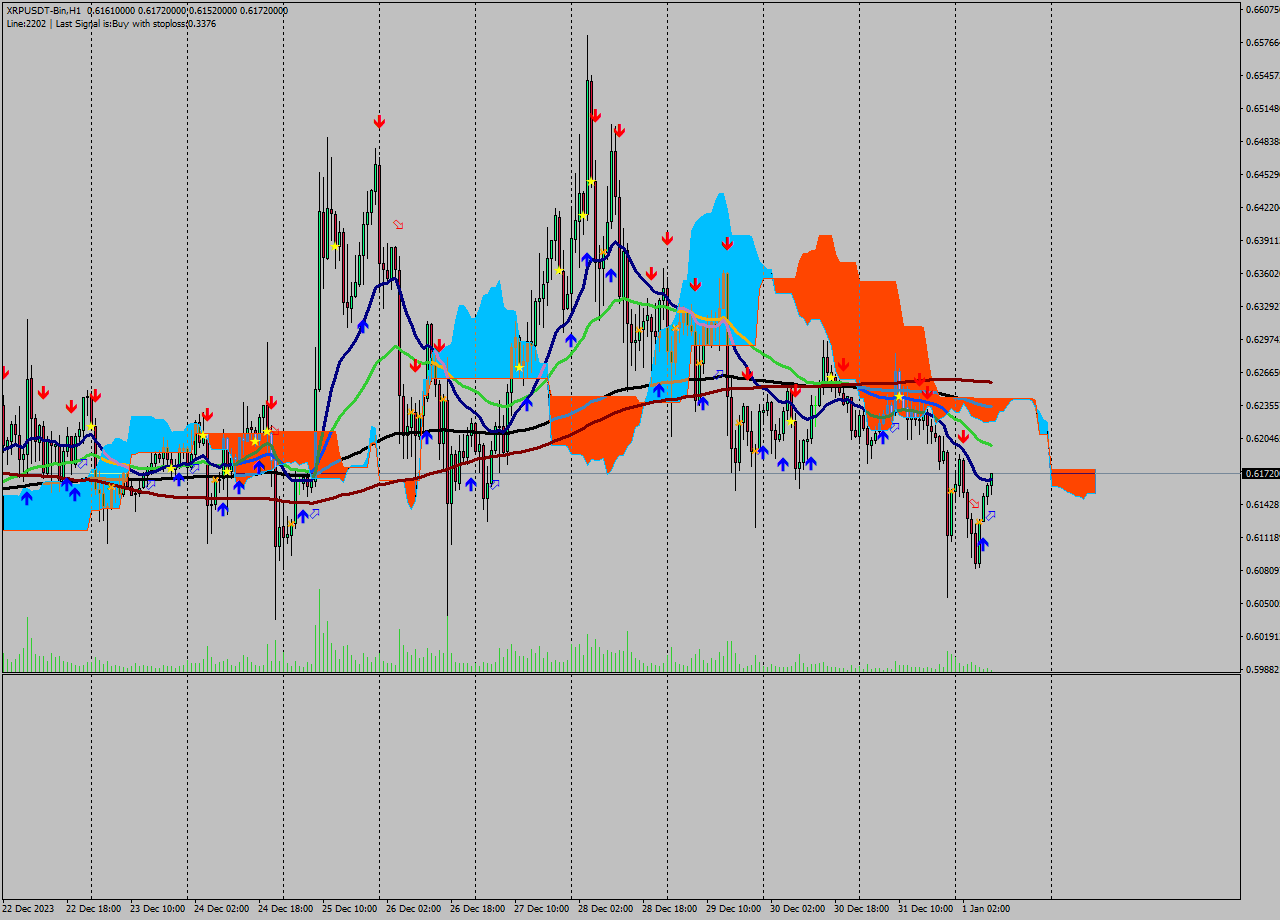Click the 0.64529 price axis label
Screen dimensions: 1280x920
point(1262,175)
